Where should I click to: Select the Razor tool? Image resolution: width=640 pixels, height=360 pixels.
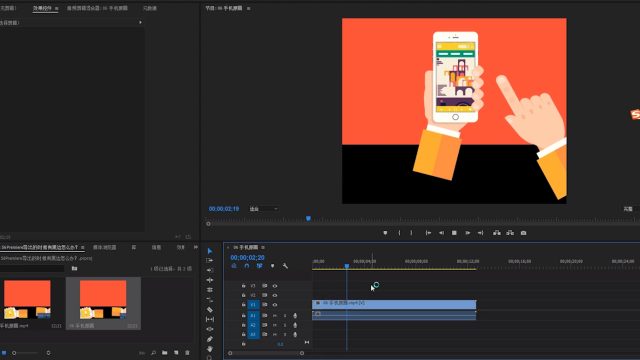click(x=210, y=310)
